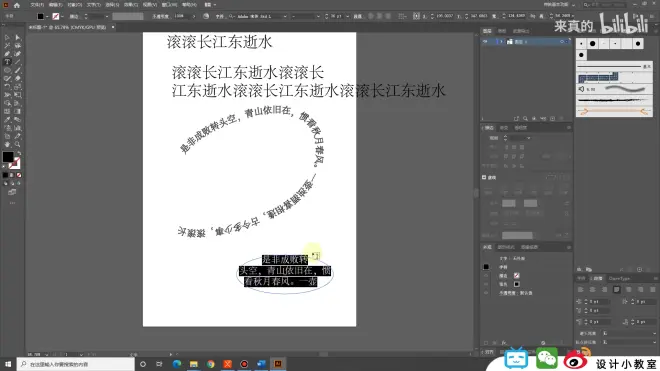660x371 pixels.
Task: Choose the Hand tool
Action: pos(7,144)
